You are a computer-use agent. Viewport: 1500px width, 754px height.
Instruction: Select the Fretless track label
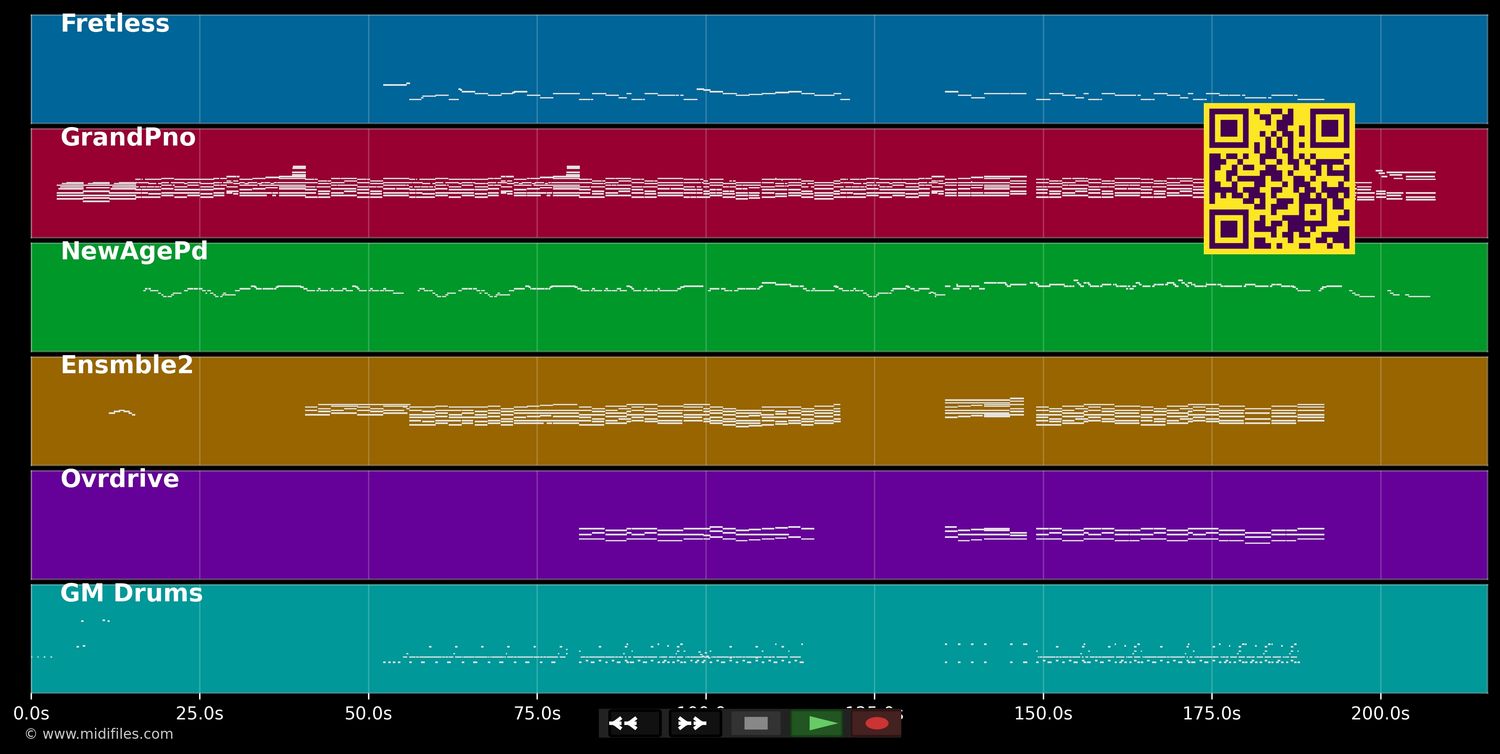click(115, 25)
